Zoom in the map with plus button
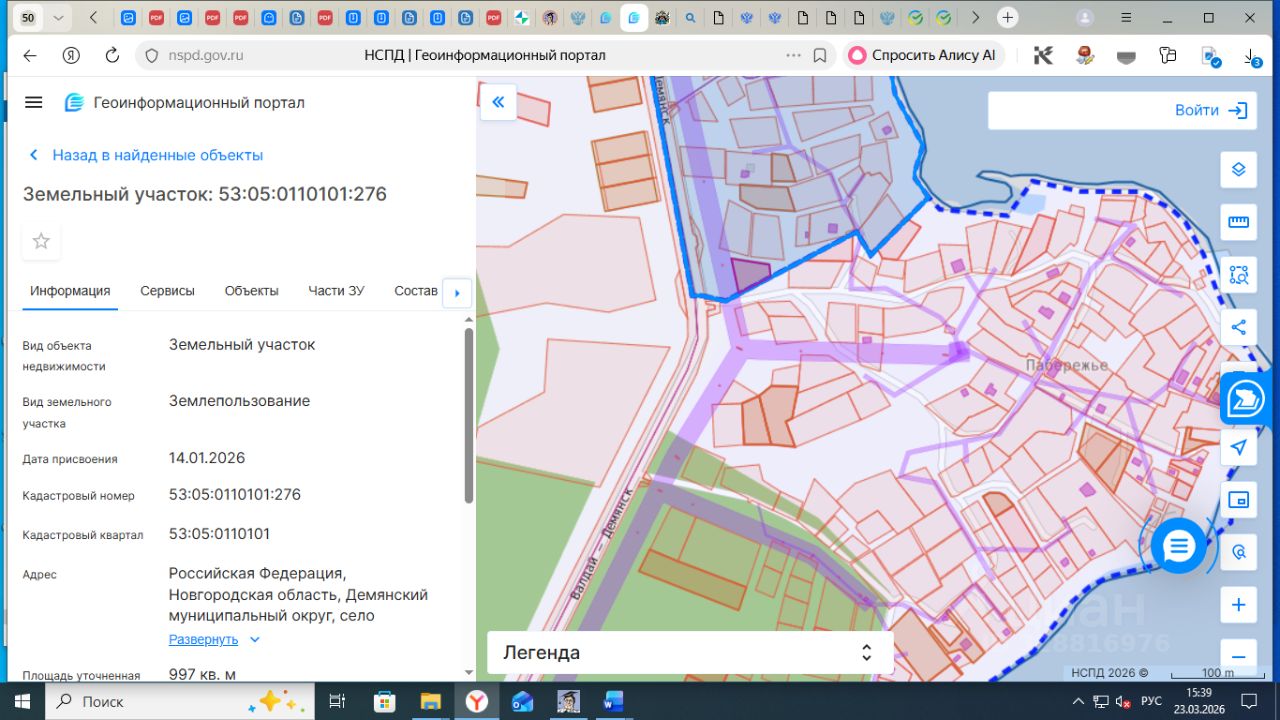This screenshot has height=720, width=1280. pos(1238,605)
